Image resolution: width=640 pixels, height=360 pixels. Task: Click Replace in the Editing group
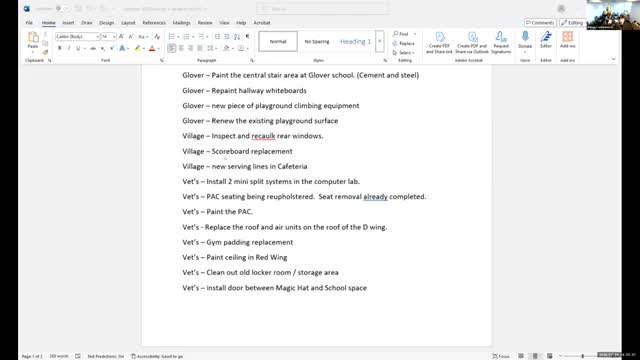404,43
